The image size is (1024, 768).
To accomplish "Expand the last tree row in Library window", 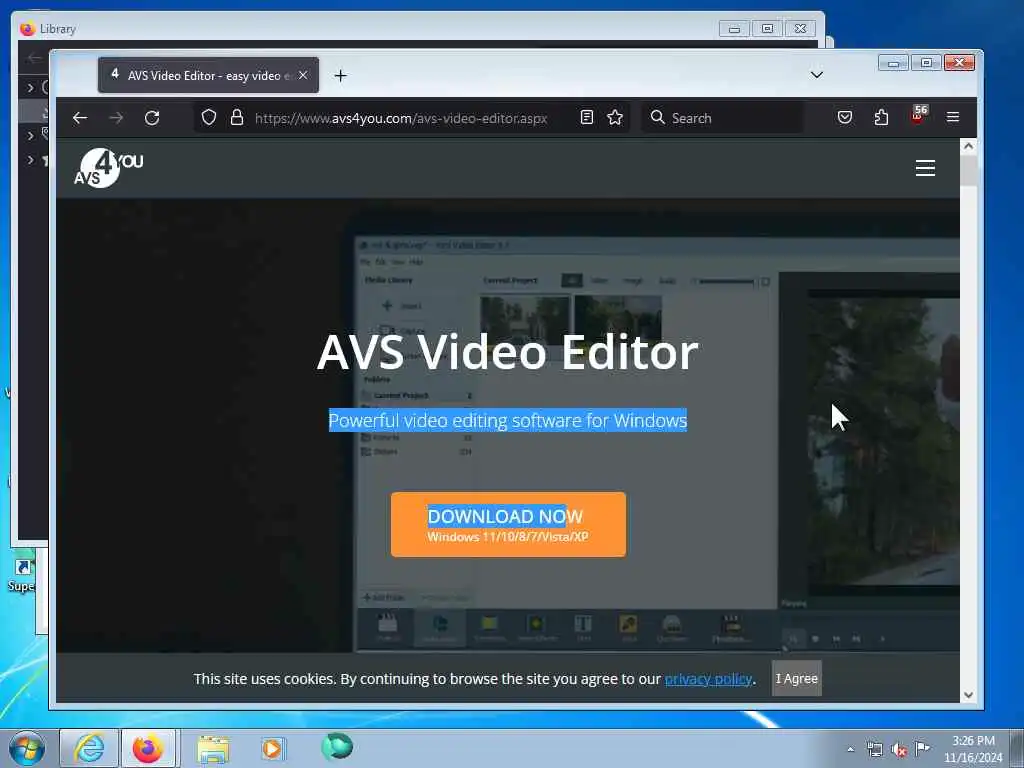I will coord(30,160).
